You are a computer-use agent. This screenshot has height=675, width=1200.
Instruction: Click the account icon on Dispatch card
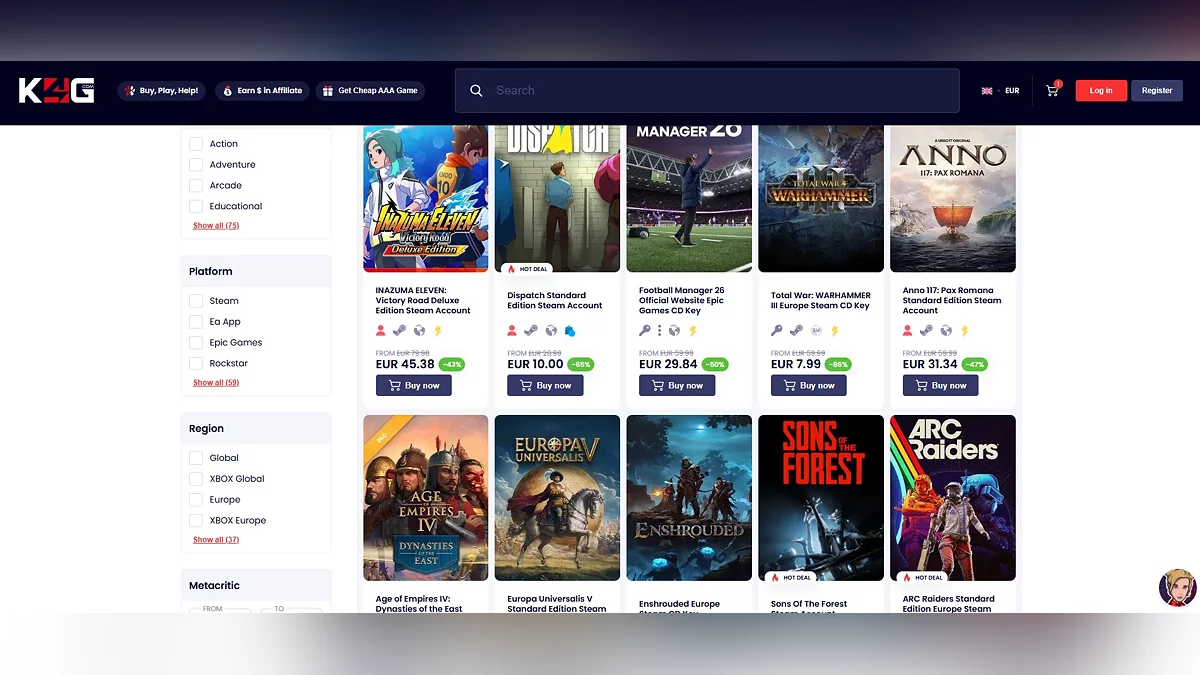pyautogui.click(x=513, y=331)
